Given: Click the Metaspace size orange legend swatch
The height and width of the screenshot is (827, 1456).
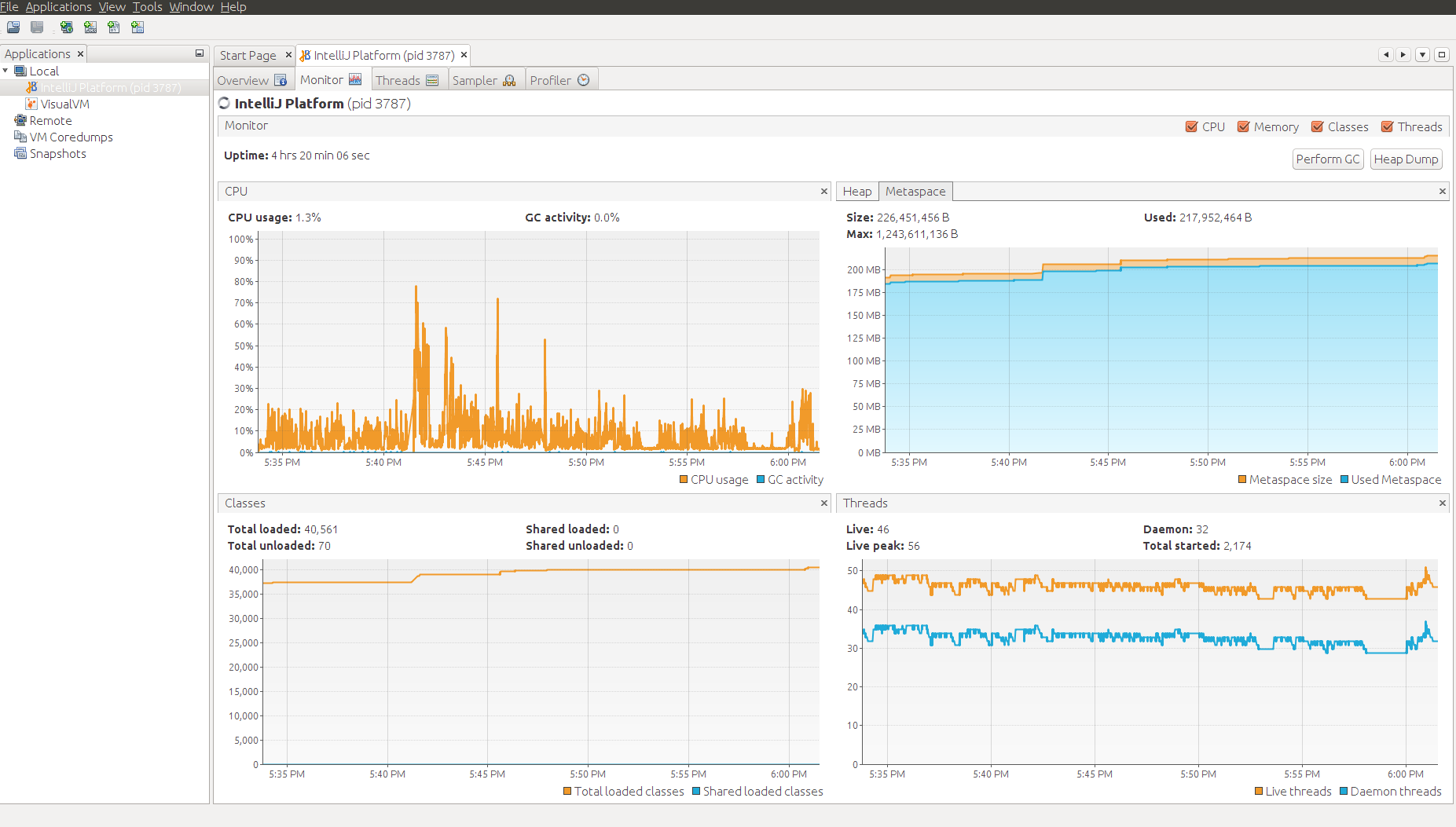Looking at the screenshot, I should (1242, 479).
